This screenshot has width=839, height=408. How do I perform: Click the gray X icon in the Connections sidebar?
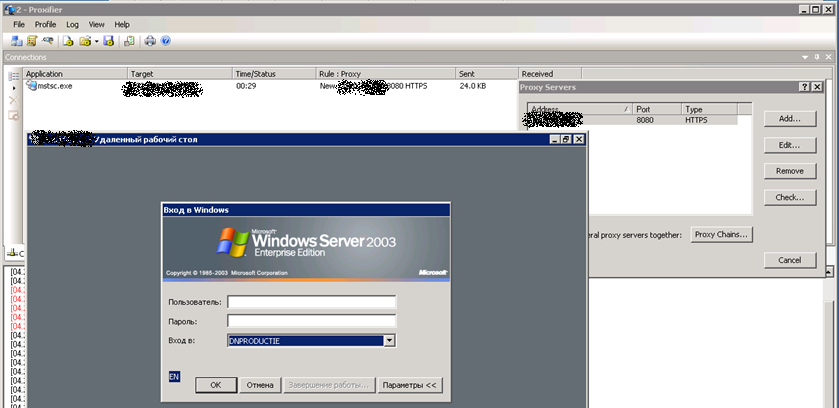click(13, 100)
